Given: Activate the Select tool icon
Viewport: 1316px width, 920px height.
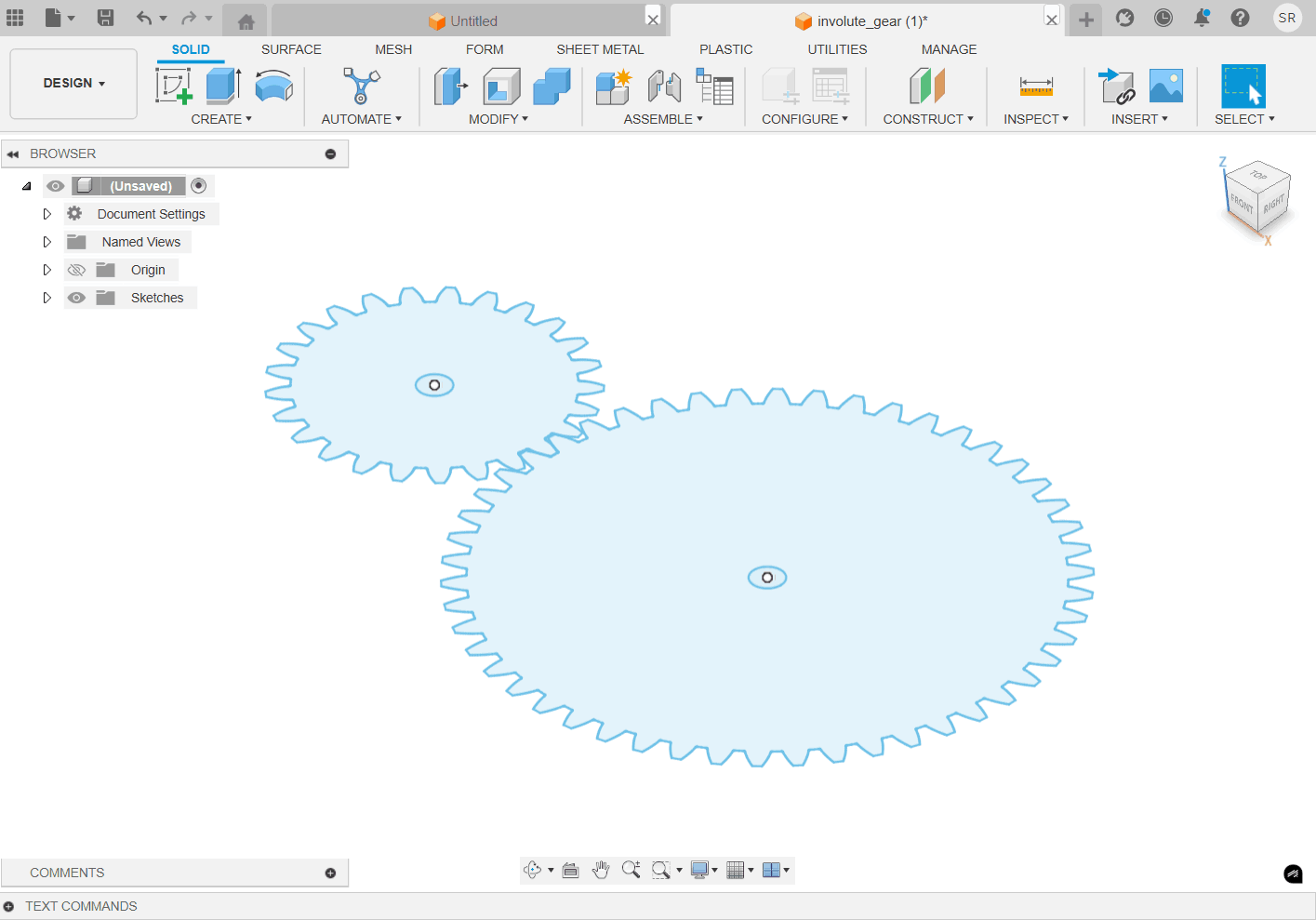Looking at the screenshot, I should click(x=1243, y=87).
